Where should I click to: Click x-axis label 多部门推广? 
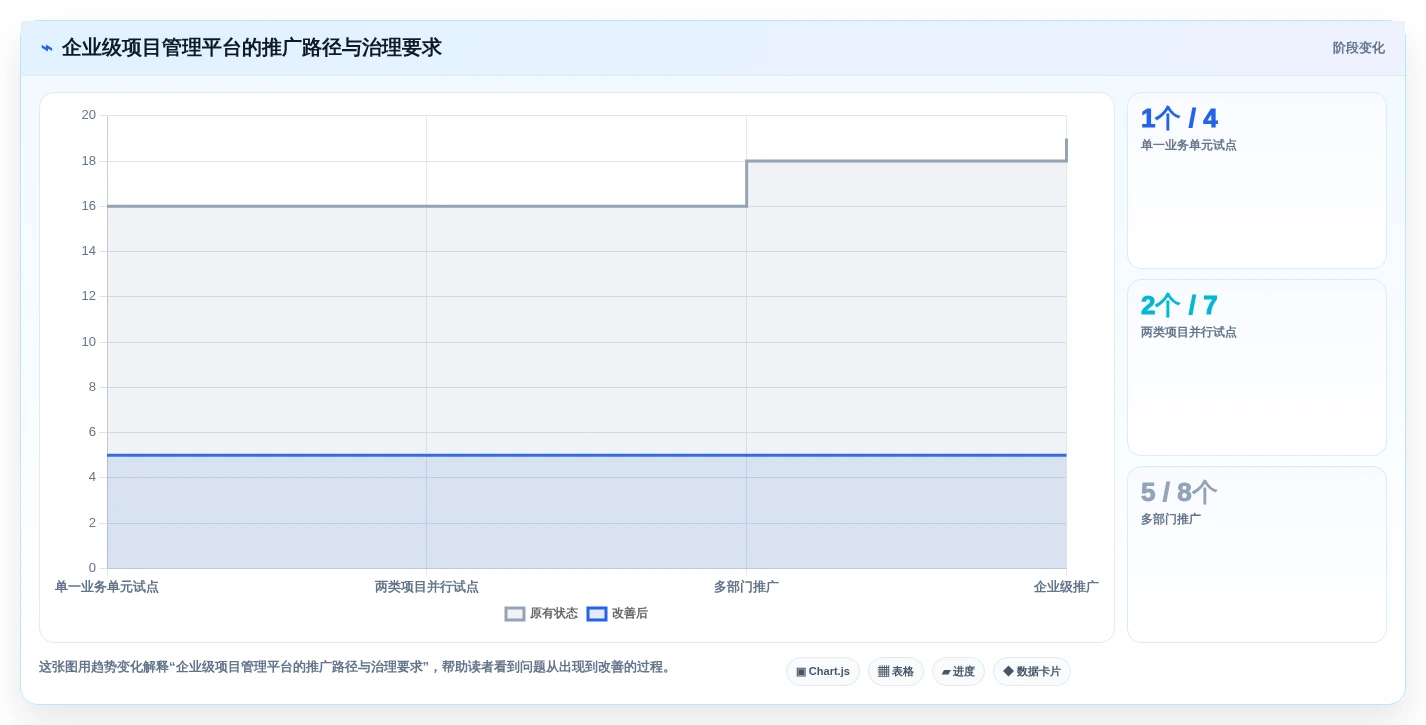click(746, 587)
